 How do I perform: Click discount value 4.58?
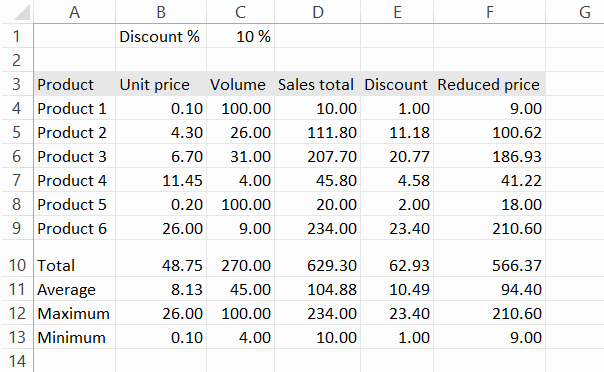click(x=397, y=180)
